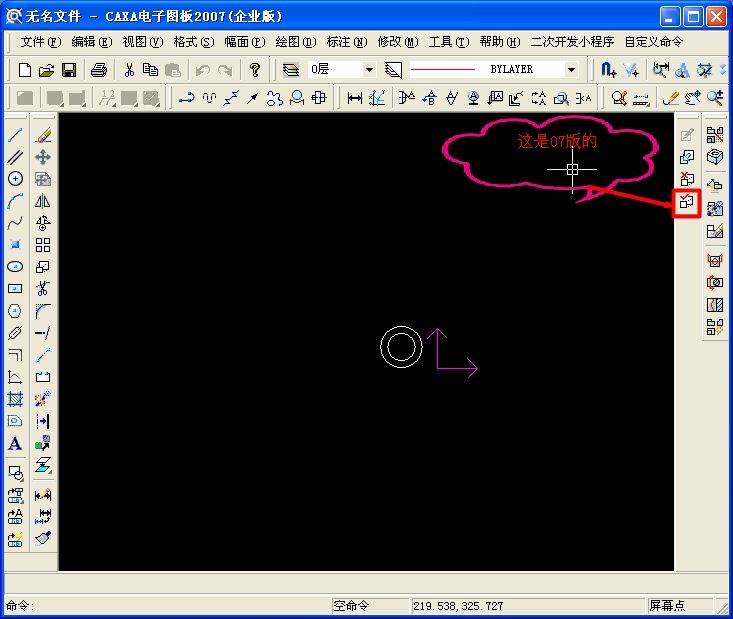Click the Scale tool icon
The width and height of the screenshot is (733, 619).
(x=43, y=266)
